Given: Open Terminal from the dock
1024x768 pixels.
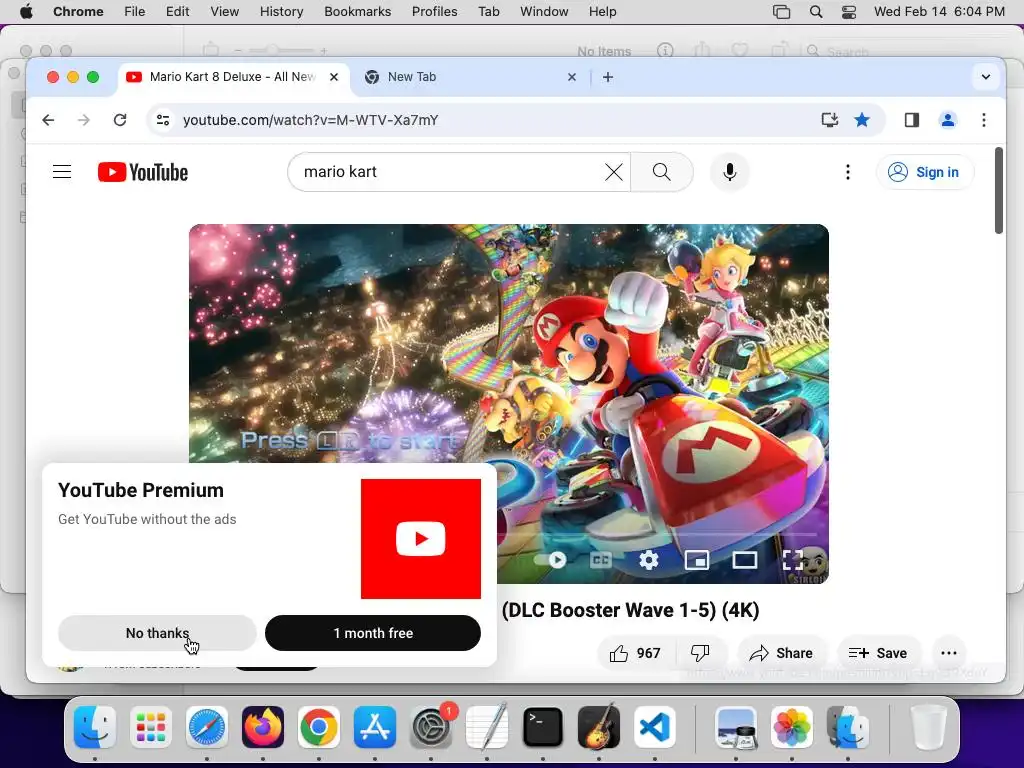Looking at the screenshot, I should pos(543,727).
